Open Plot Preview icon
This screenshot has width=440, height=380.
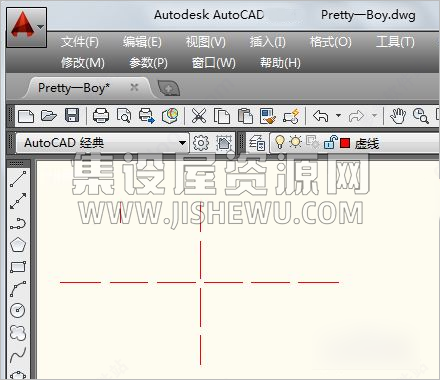pos(124,116)
